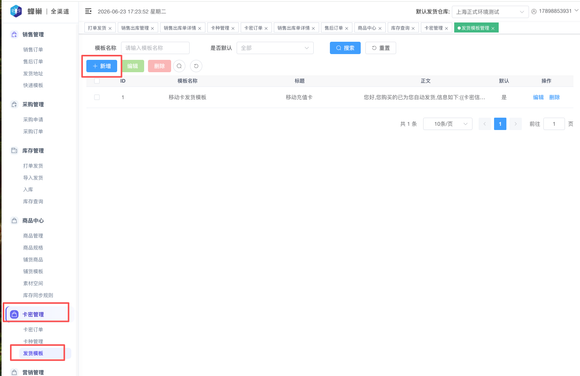Click the 重置 reset button

(x=381, y=48)
